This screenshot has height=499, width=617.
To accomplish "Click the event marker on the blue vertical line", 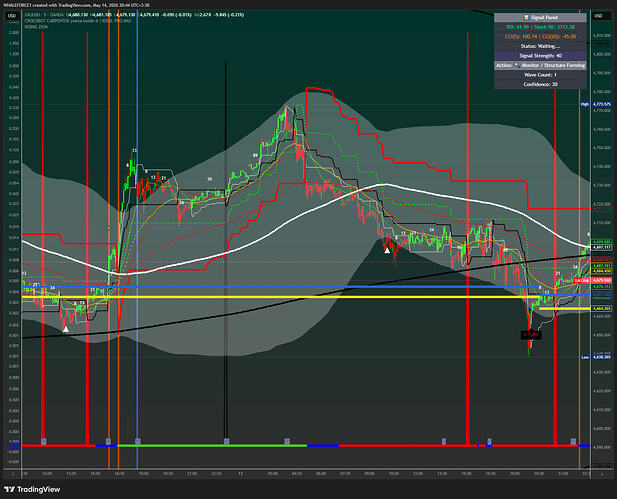I will click(x=138, y=442).
